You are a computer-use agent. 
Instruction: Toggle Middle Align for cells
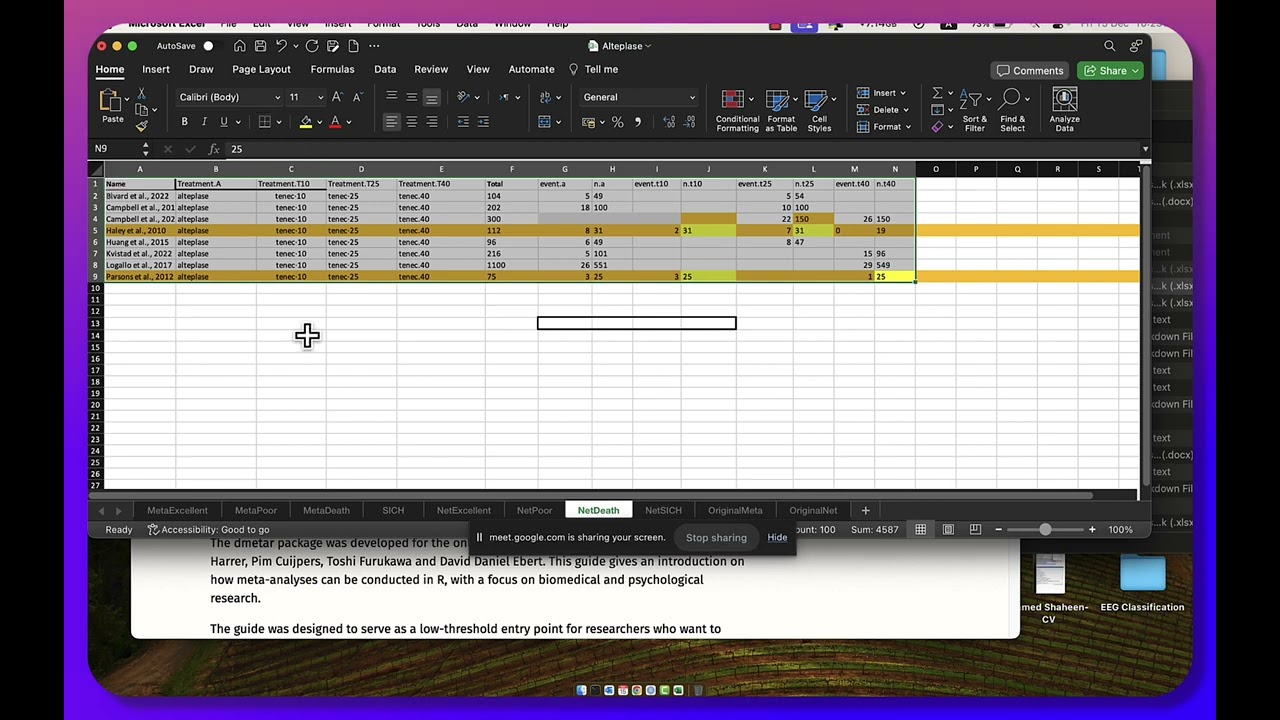411,97
